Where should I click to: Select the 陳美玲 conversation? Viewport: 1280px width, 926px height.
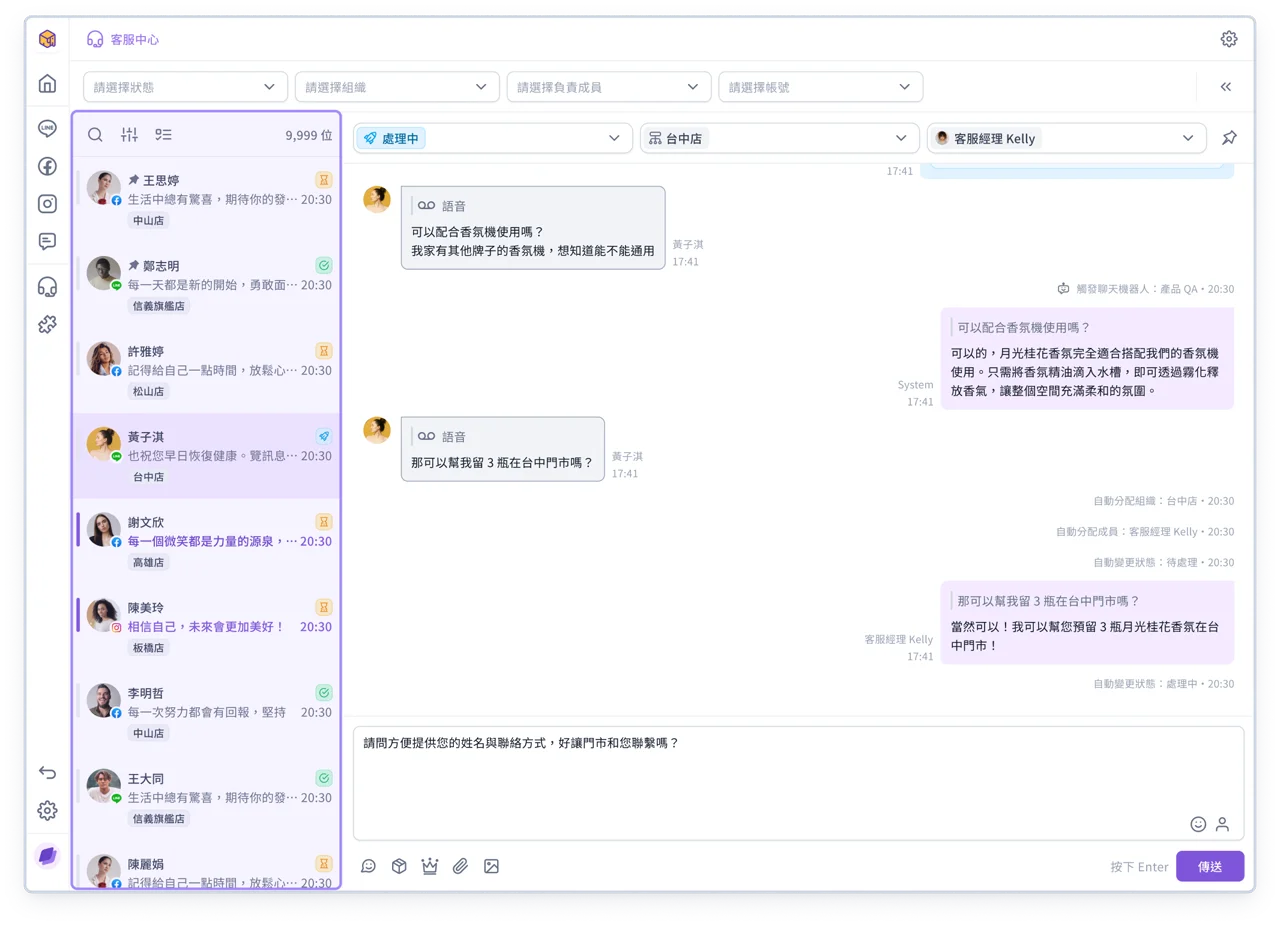pyautogui.click(x=206, y=627)
